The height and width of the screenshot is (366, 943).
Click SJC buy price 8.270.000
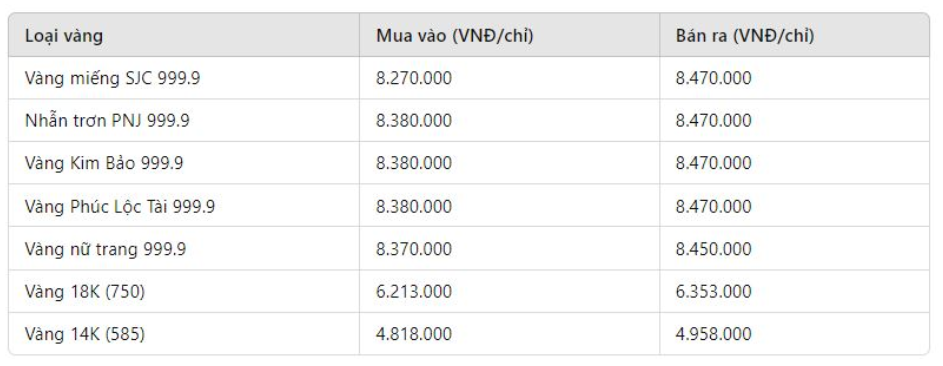(414, 78)
